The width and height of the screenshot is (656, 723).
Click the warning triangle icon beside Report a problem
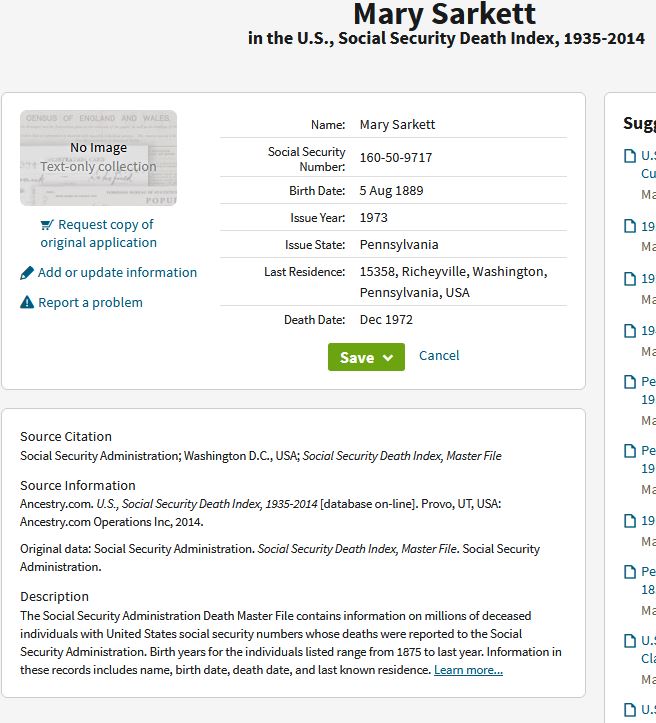(x=27, y=302)
